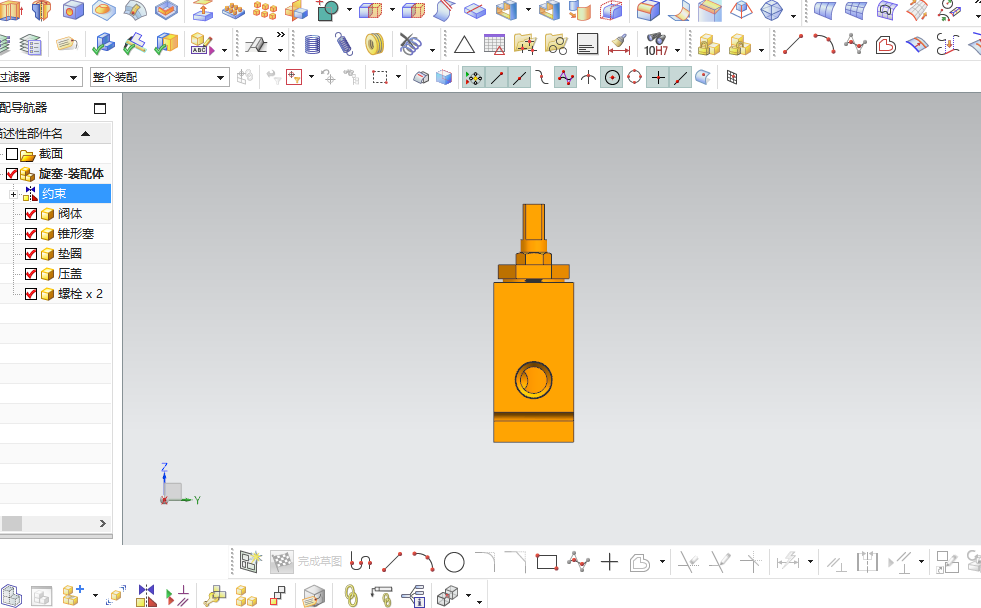
Task: Uncheck the 垫圈 component checkbox
Action: [x=31, y=254]
